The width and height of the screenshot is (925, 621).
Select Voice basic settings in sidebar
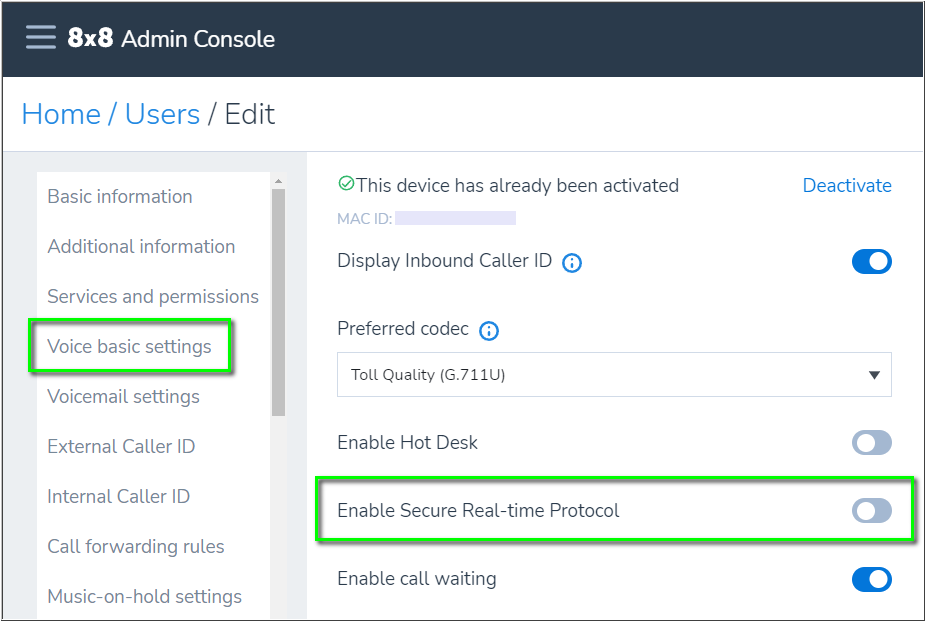point(129,346)
